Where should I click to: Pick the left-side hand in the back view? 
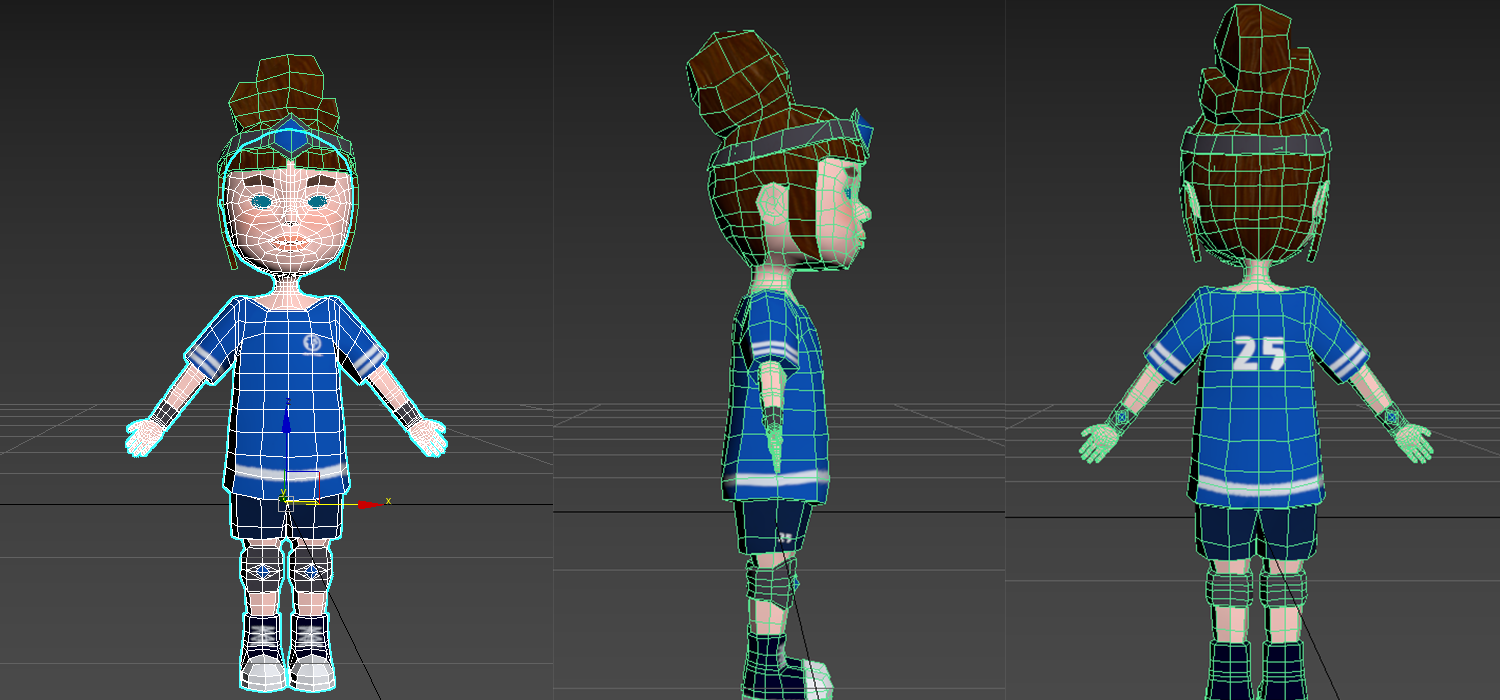point(1099,442)
